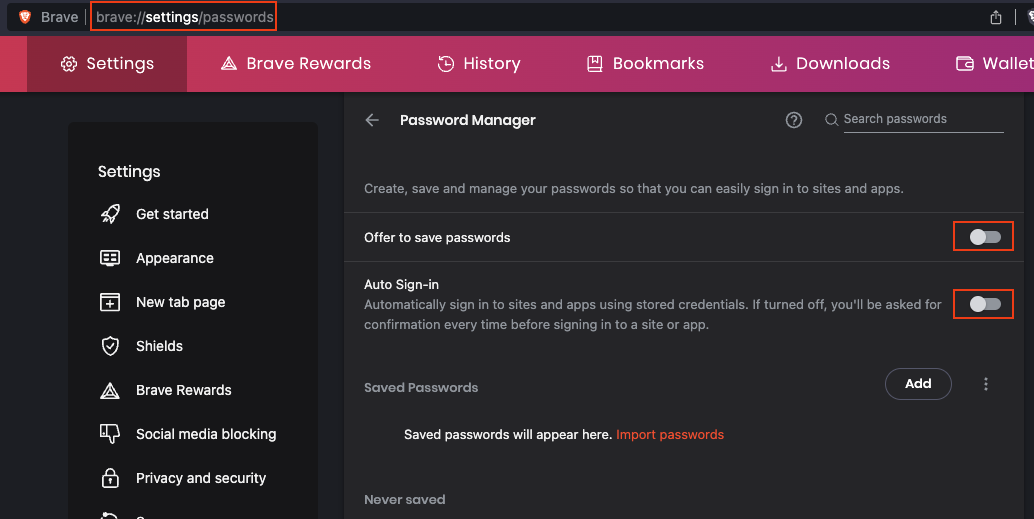Click the gear icon on Settings tab
This screenshot has height=519, width=1034.
(x=69, y=63)
